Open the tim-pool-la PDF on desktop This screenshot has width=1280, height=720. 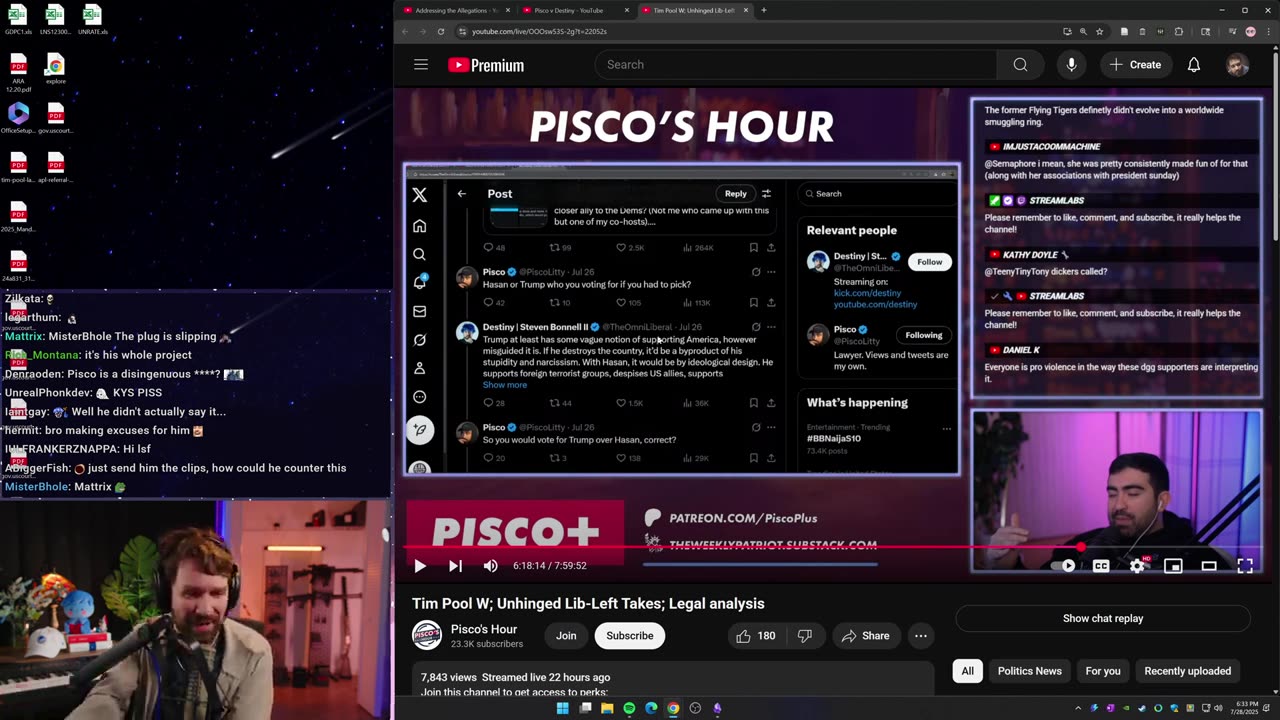coord(18,168)
